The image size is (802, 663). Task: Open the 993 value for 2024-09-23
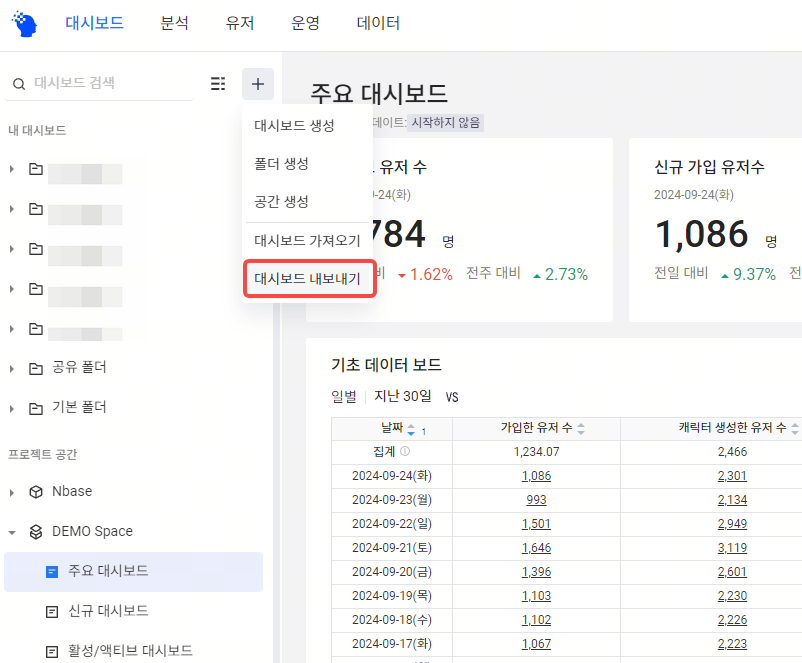536,500
